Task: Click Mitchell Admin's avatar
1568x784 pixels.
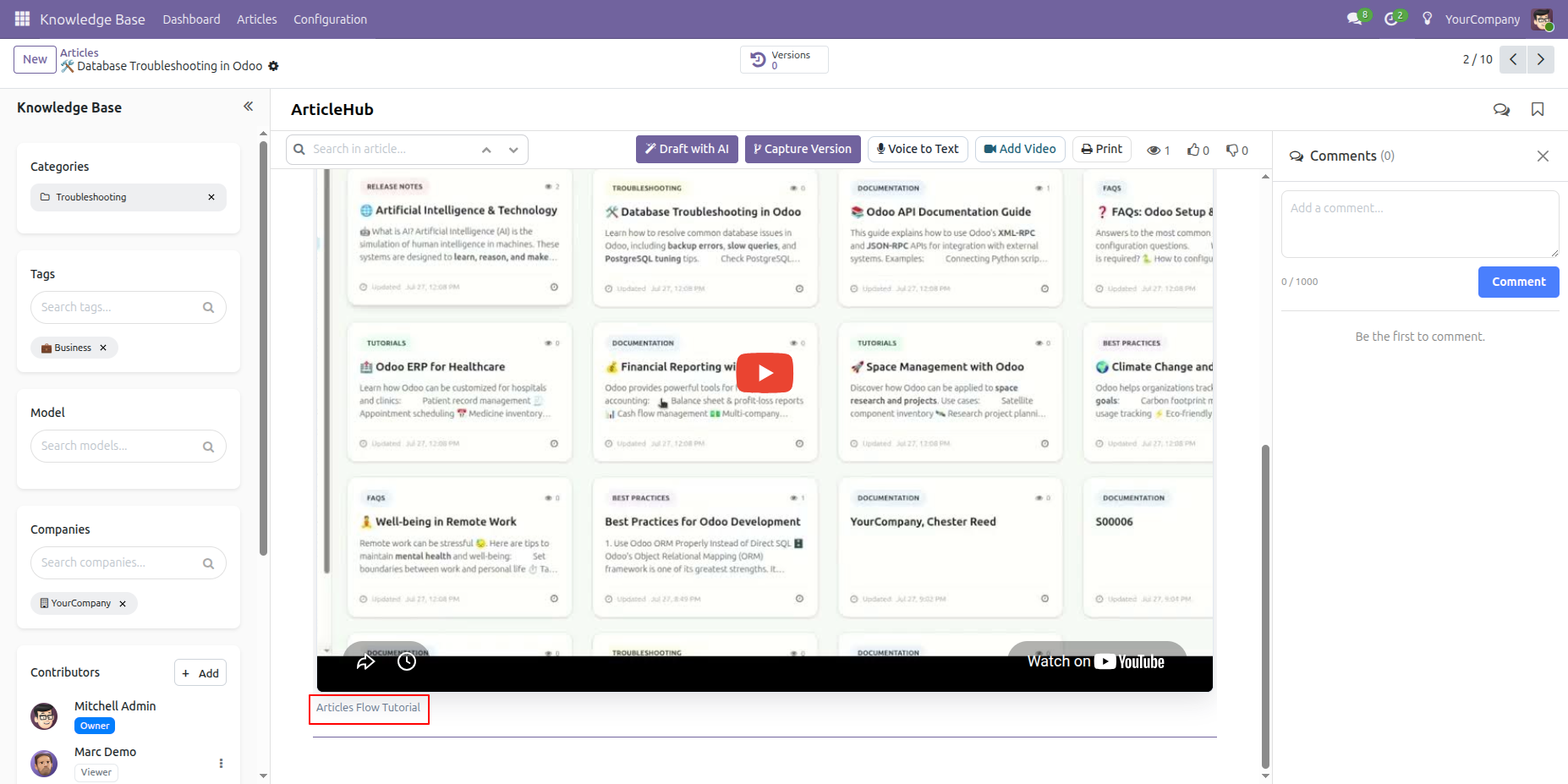Action: (44, 716)
